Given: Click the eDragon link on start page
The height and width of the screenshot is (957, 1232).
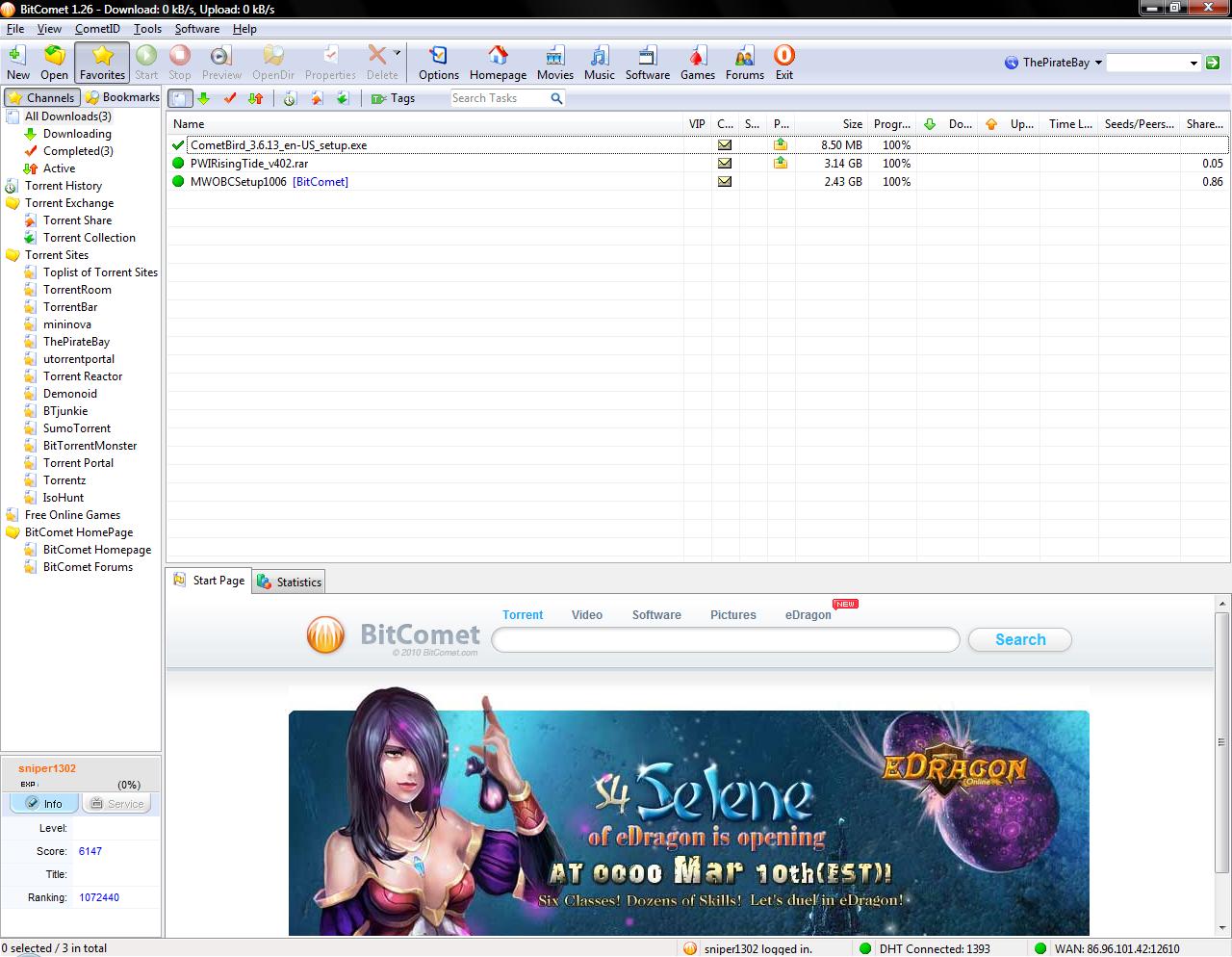Looking at the screenshot, I should [x=808, y=615].
